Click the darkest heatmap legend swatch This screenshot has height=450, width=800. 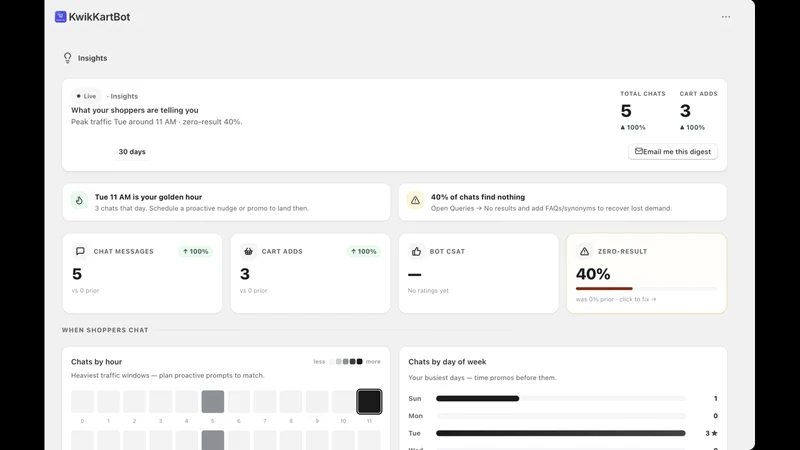[x=359, y=361]
